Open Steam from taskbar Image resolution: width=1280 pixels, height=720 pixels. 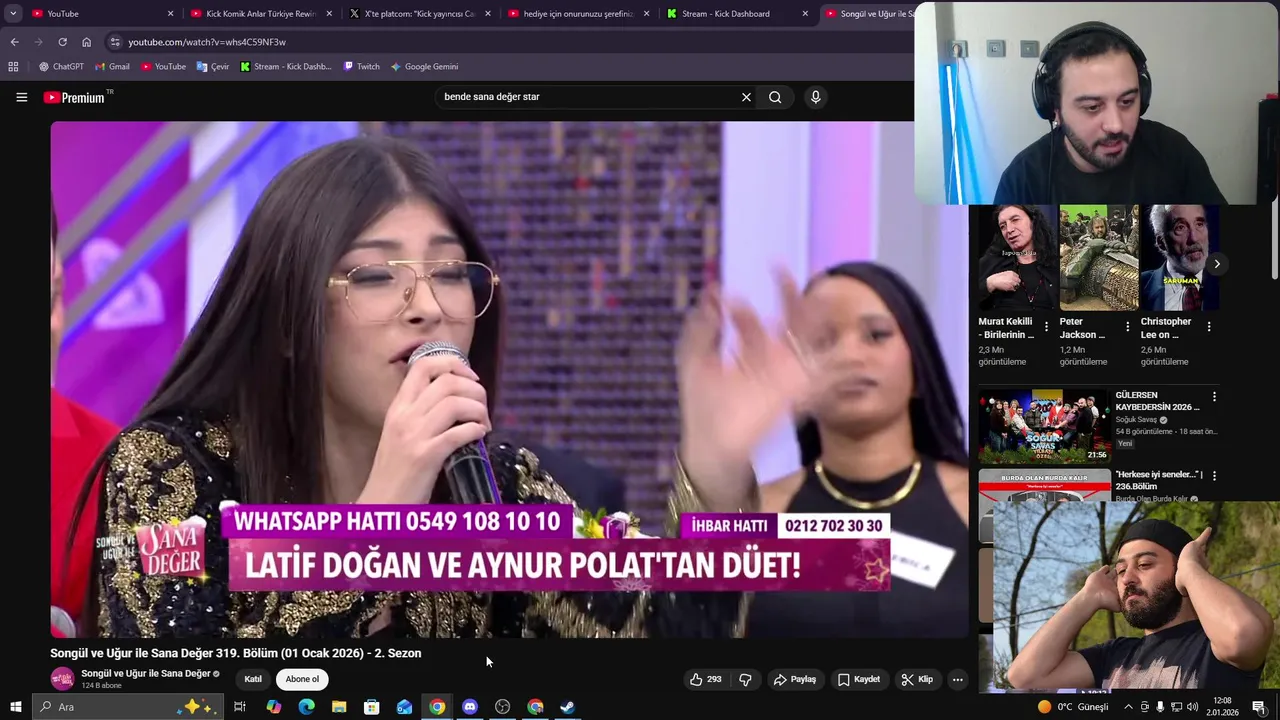coord(567,707)
